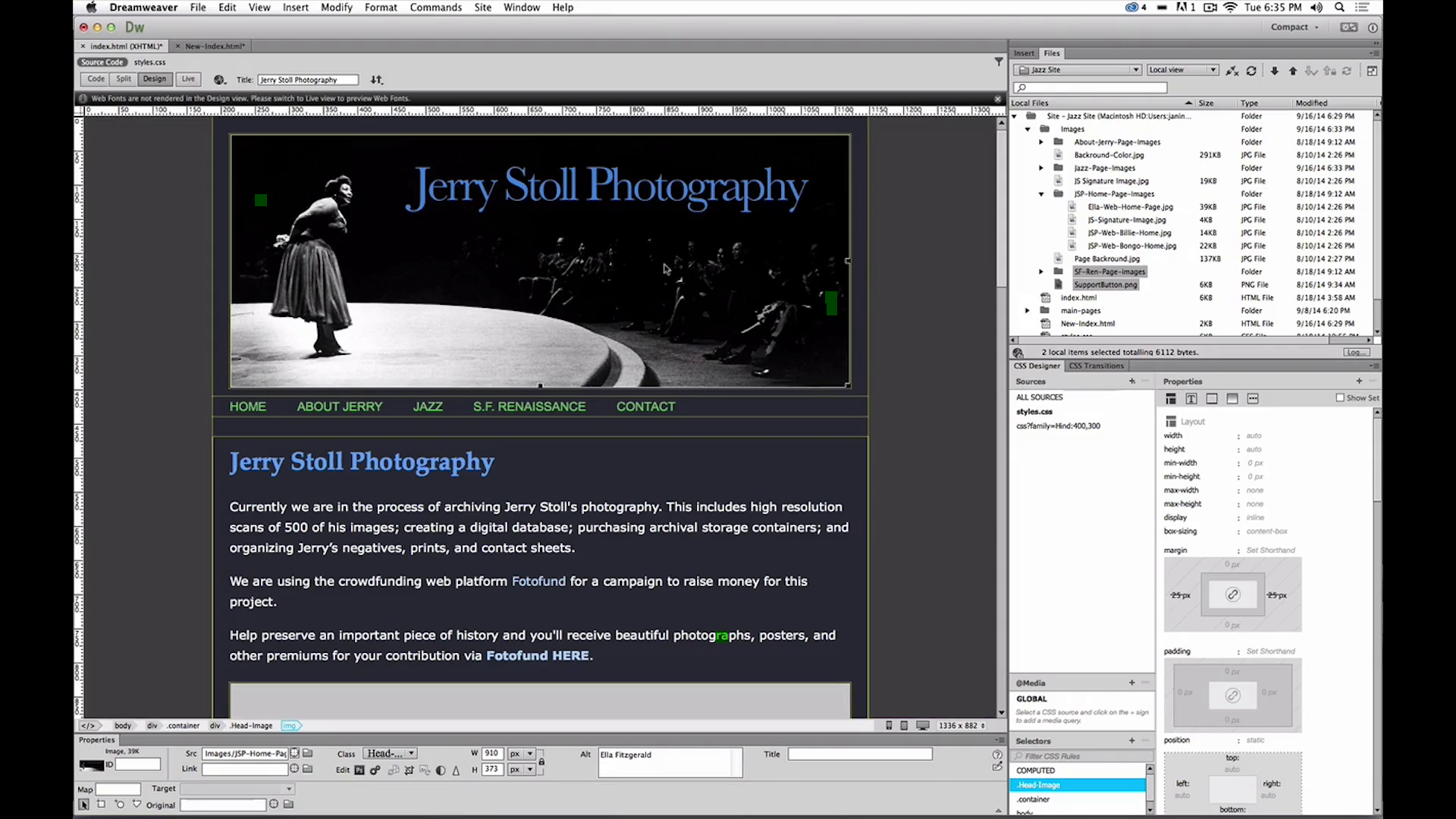Toggle the Show Set checkbox in Properties

pos(1339,398)
